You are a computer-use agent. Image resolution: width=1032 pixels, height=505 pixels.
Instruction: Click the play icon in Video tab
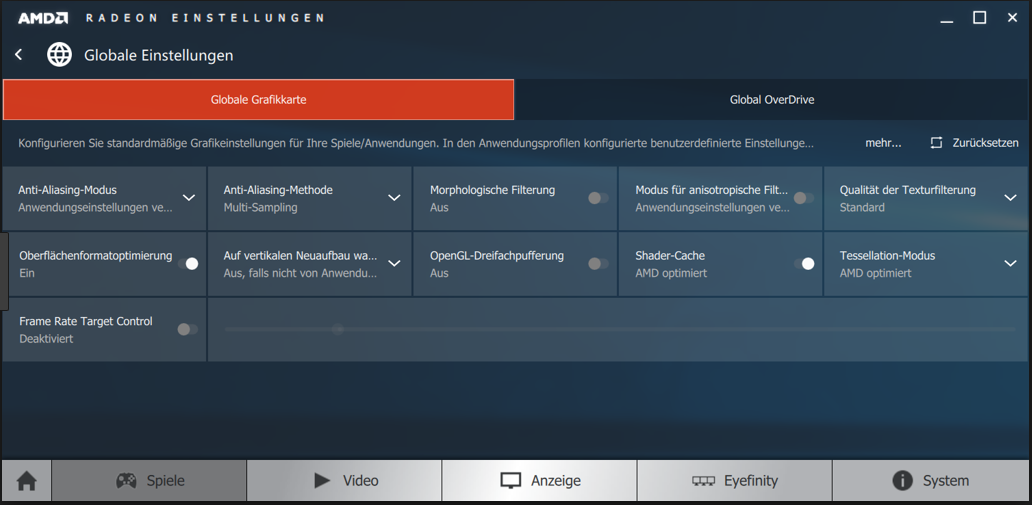coord(322,481)
